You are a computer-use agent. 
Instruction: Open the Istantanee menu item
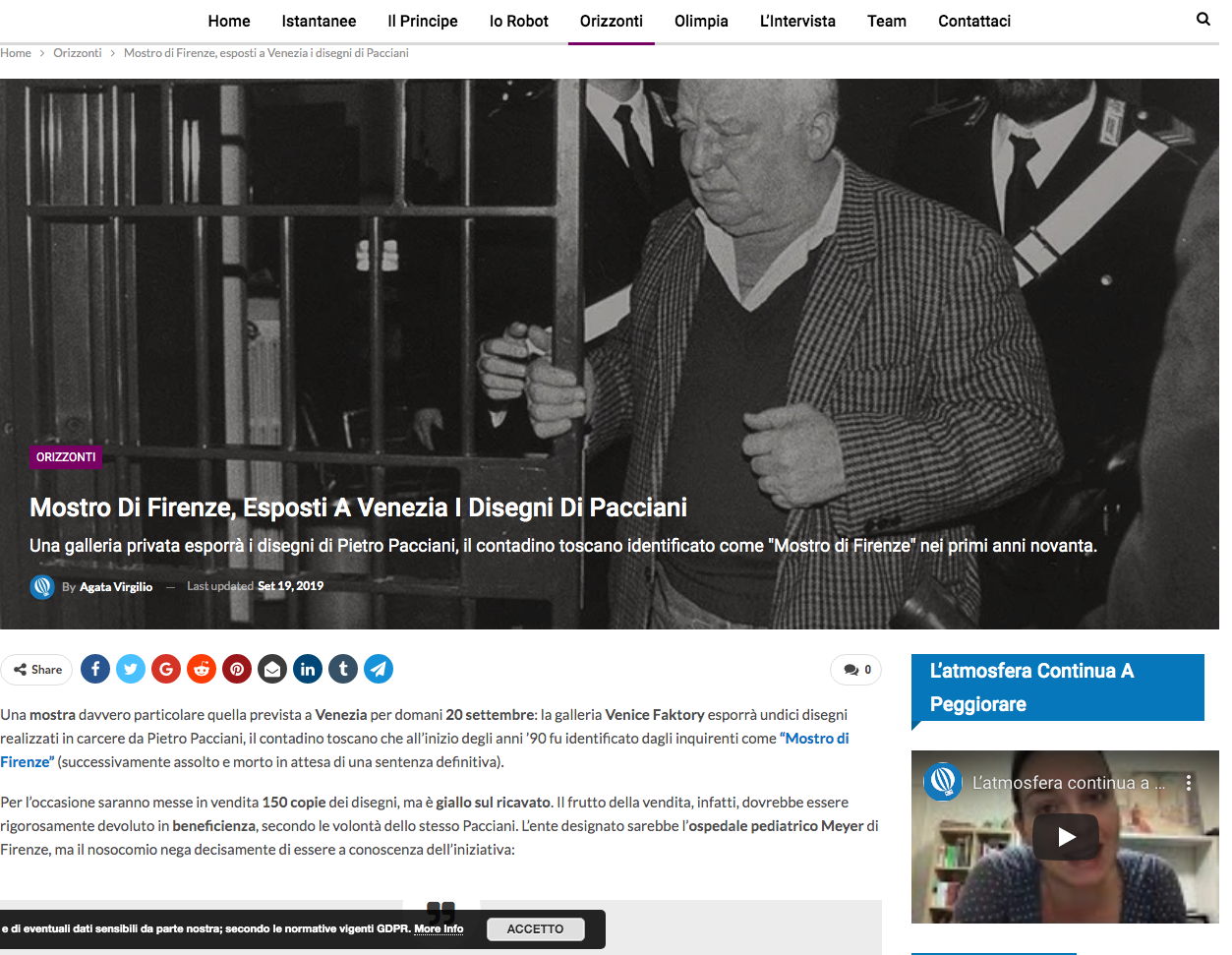(319, 21)
